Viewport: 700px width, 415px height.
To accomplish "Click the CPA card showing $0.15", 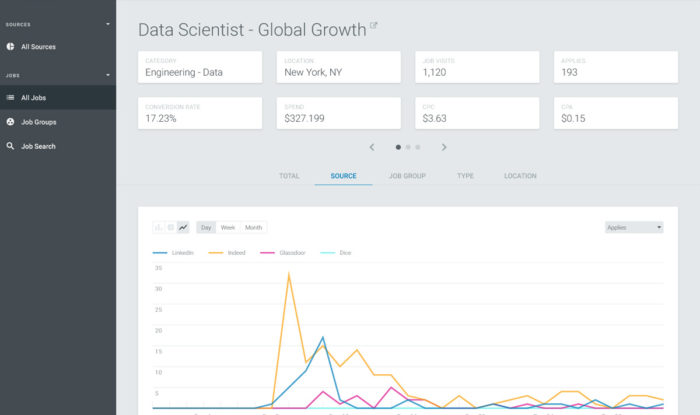I will point(616,113).
